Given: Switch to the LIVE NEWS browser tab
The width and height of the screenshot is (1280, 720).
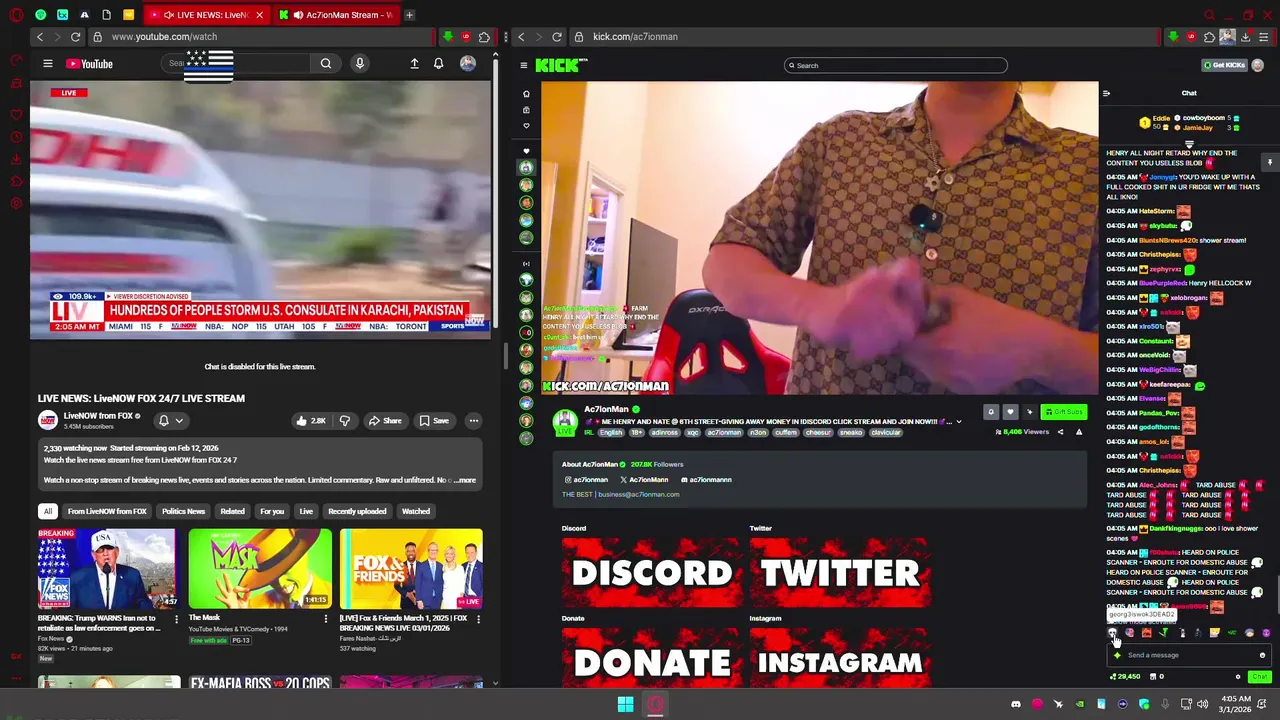Looking at the screenshot, I should 205,15.
